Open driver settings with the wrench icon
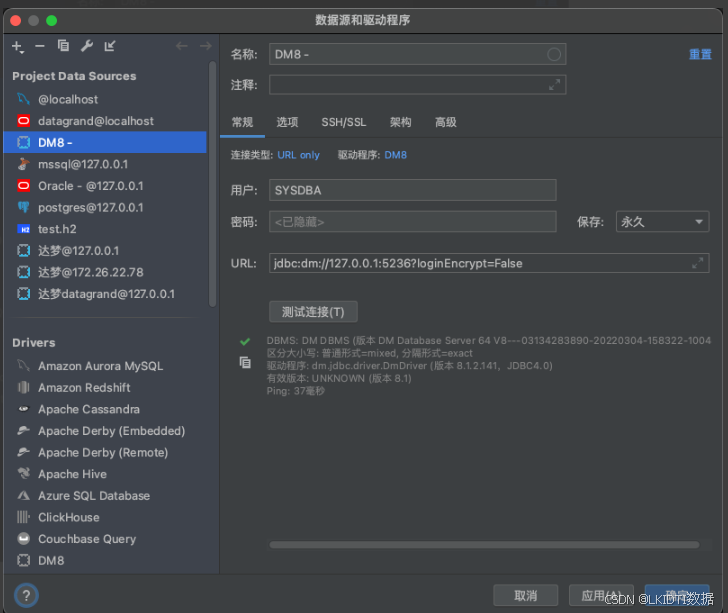The height and width of the screenshot is (613, 728). [x=87, y=46]
